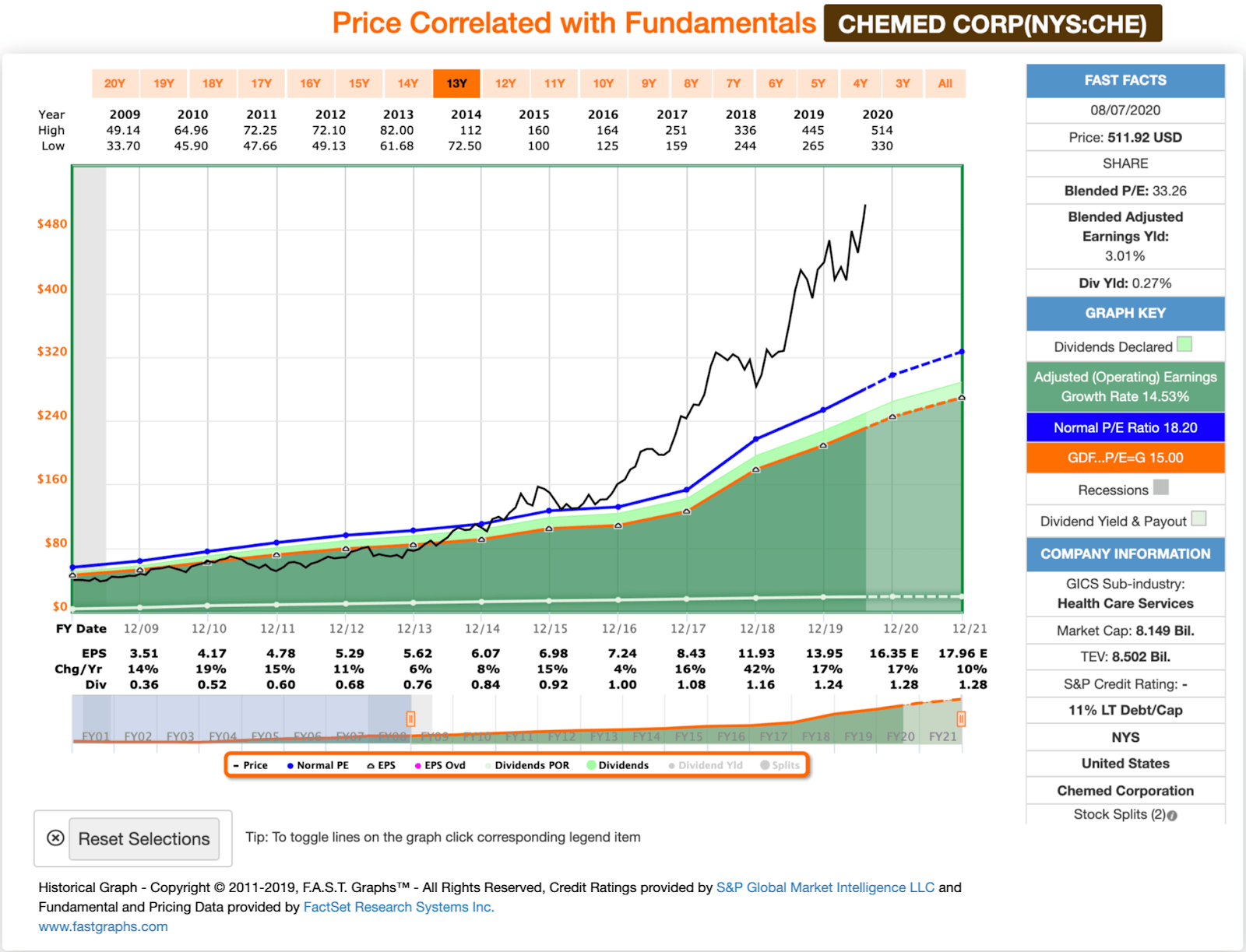Click the SHARE row in Fast Facts

tap(1125, 163)
